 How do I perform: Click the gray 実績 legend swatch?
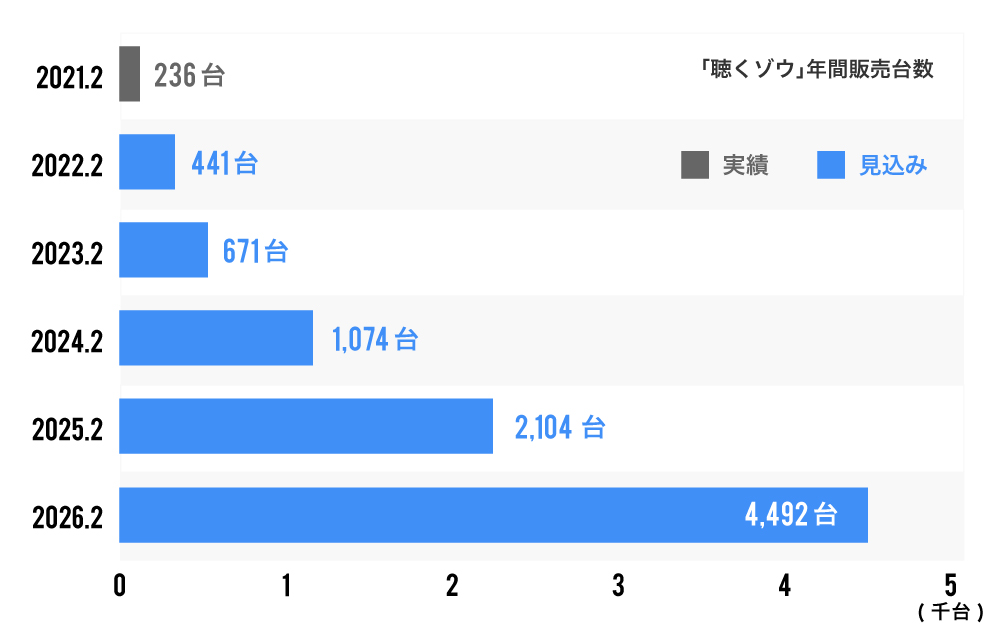coord(694,165)
